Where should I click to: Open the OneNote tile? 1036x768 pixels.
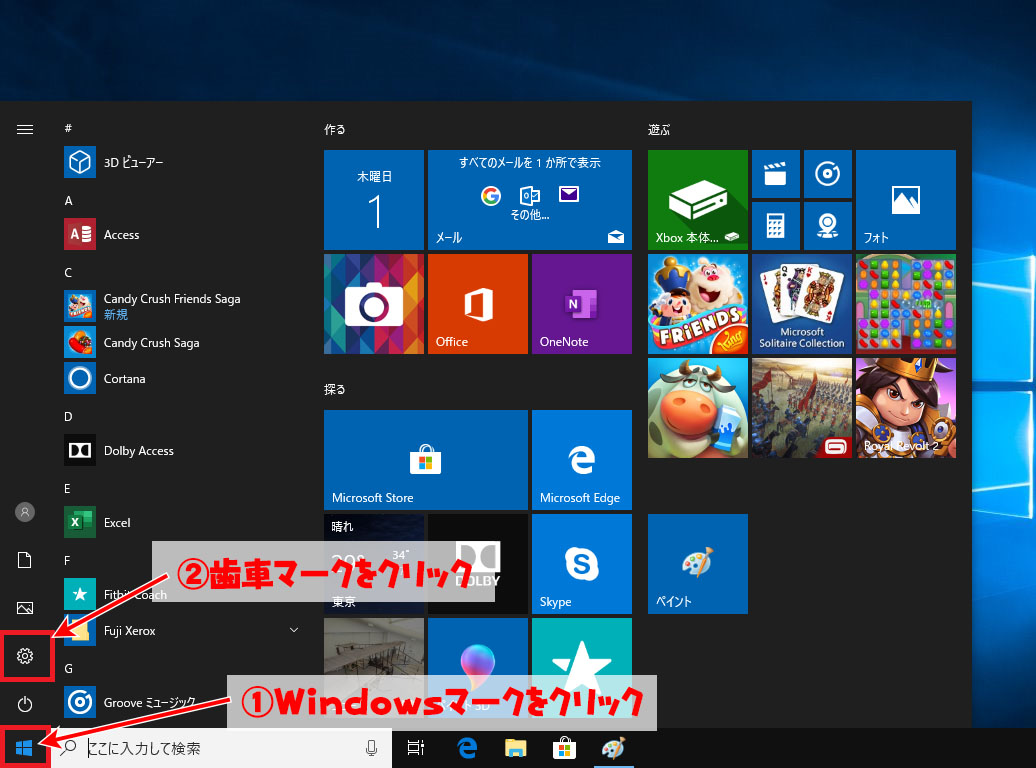pyautogui.click(x=581, y=304)
